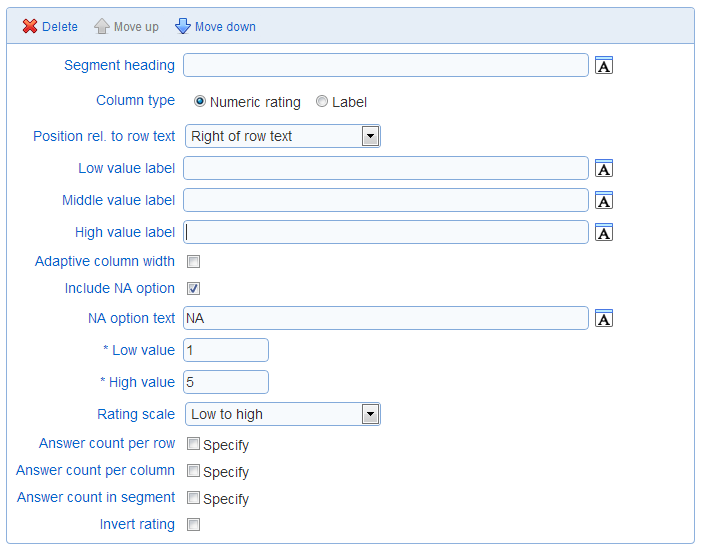Uncheck the Include NA option checkbox
Screen dimensions: 701x548
tap(194, 288)
